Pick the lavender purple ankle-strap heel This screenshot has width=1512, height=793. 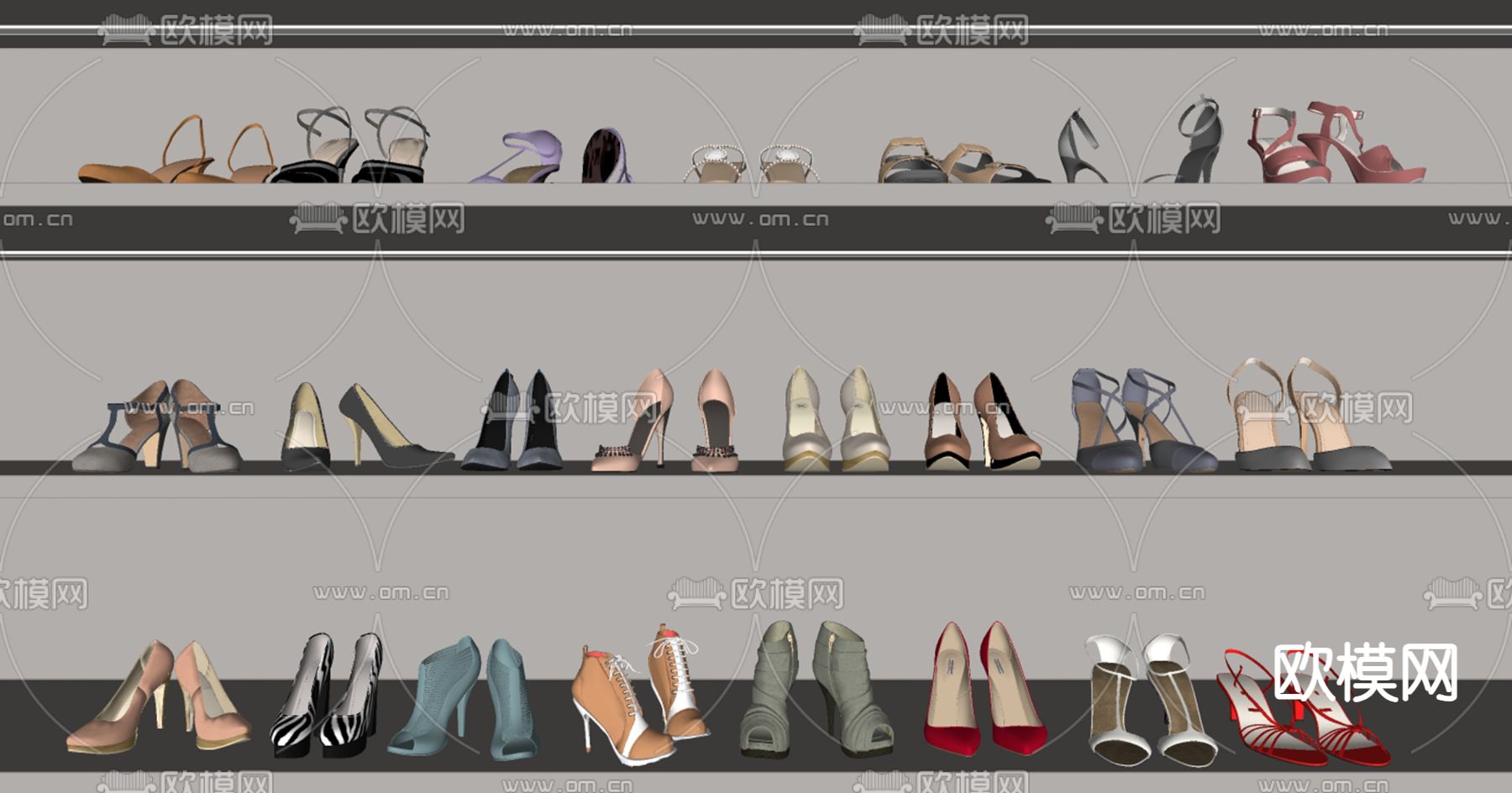pyautogui.click(x=517, y=157)
